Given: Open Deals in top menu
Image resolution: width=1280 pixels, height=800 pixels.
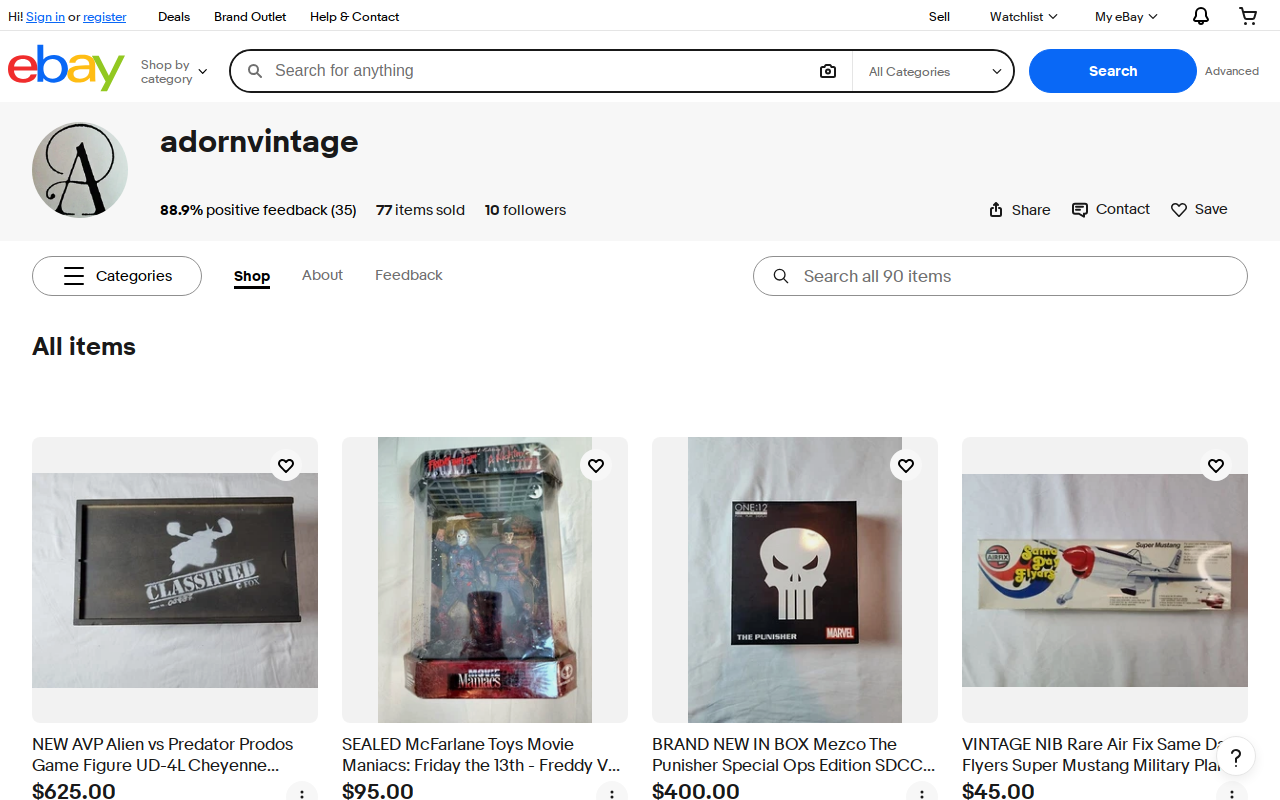Looking at the screenshot, I should coord(174,16).
